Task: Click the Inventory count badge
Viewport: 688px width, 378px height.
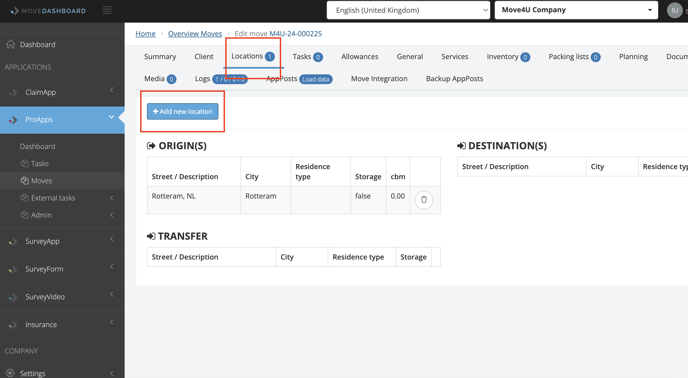Action: pos(525,57)
